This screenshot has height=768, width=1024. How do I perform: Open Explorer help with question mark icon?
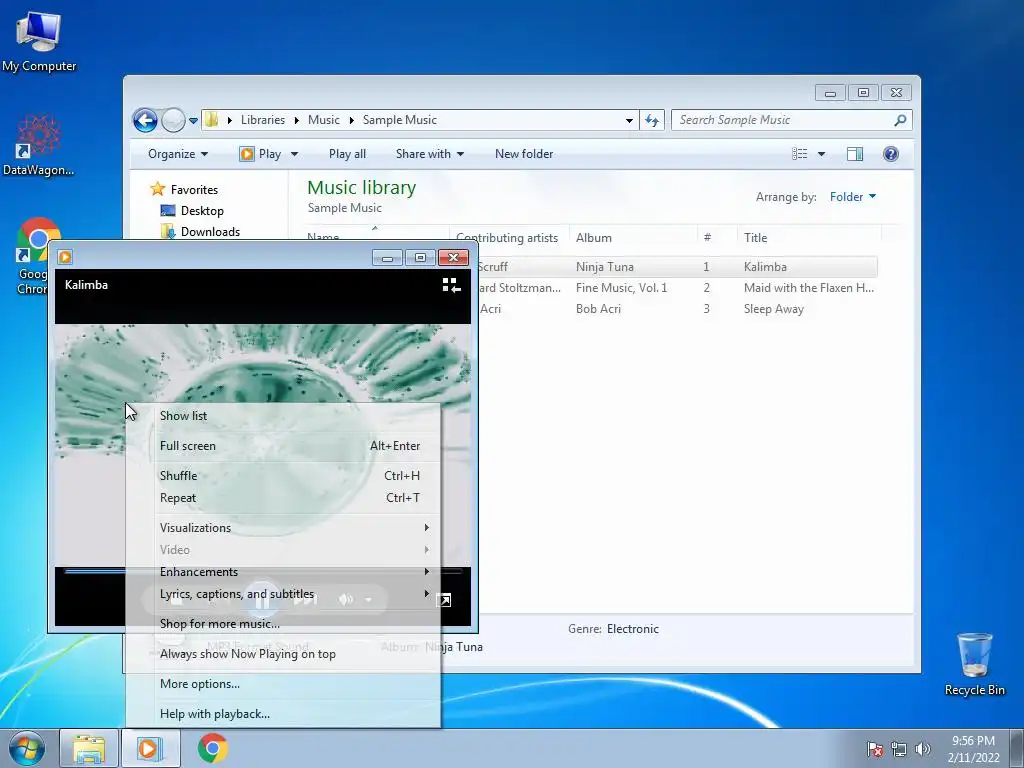coord(891,154)
